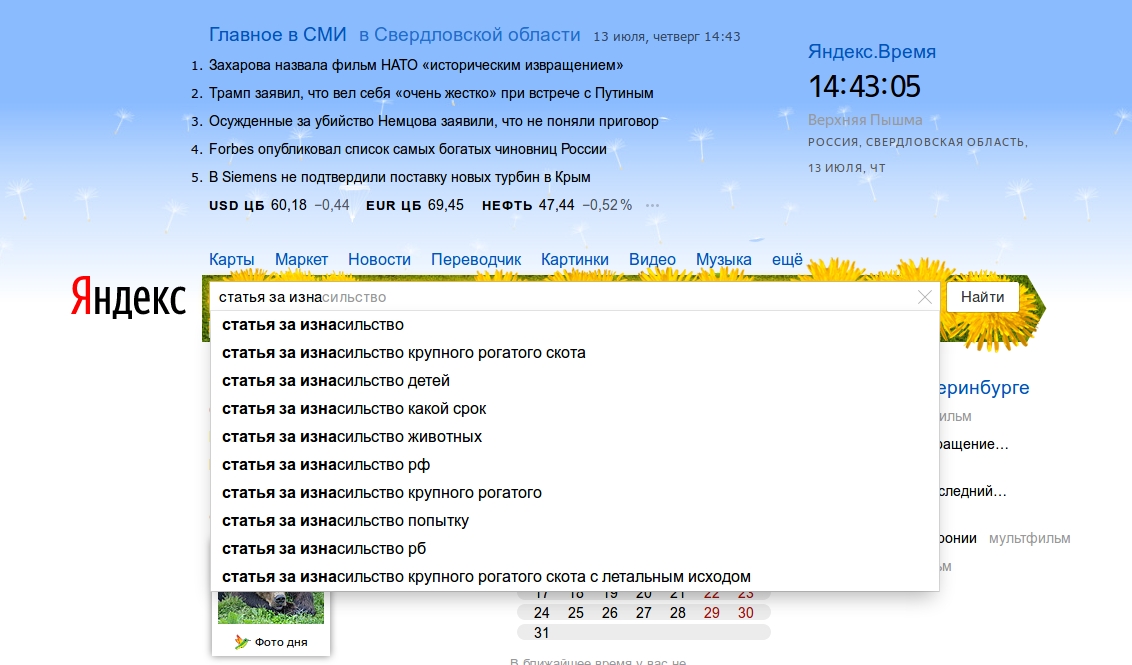Switch to в Свердловской области news tab
Viewport: 1132px width, 665px height.
[469, 35]
